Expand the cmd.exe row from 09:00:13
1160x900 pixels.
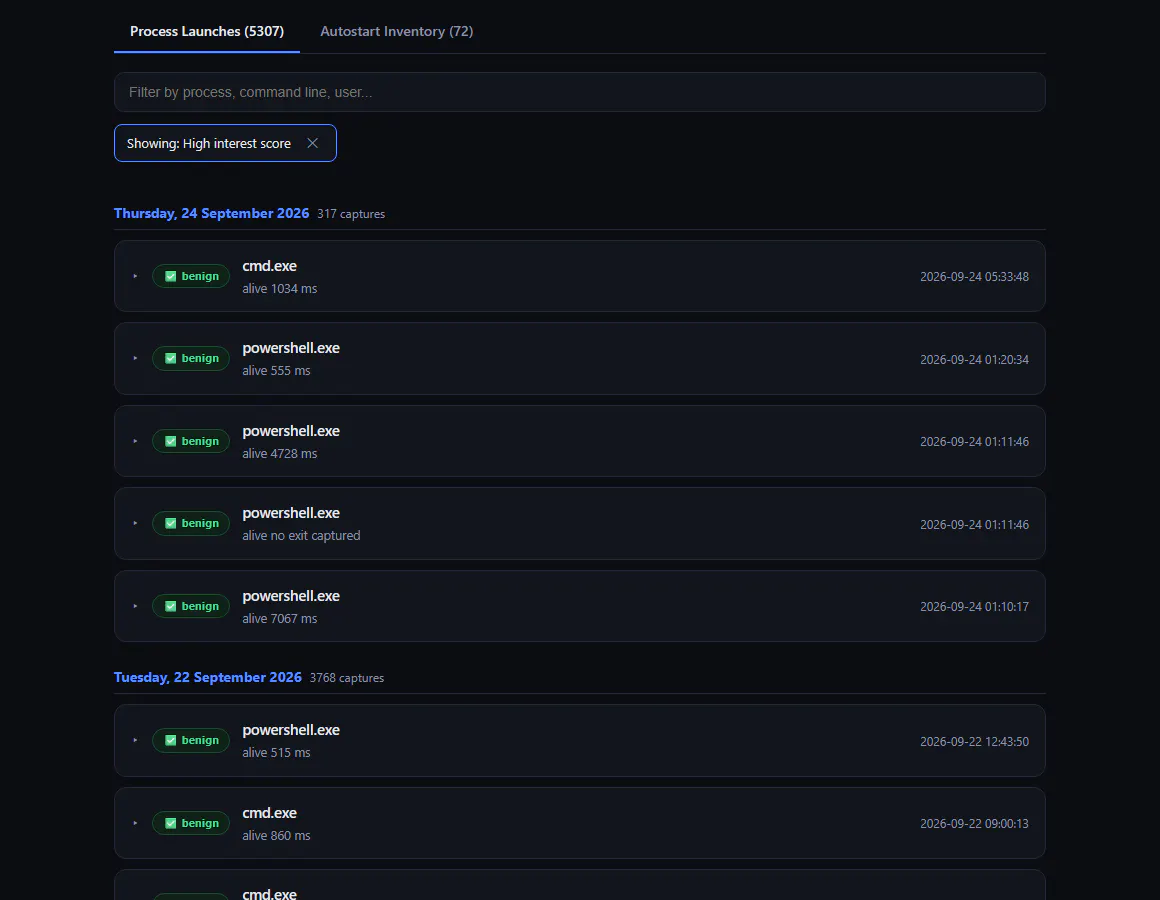[x=135, y=822]
